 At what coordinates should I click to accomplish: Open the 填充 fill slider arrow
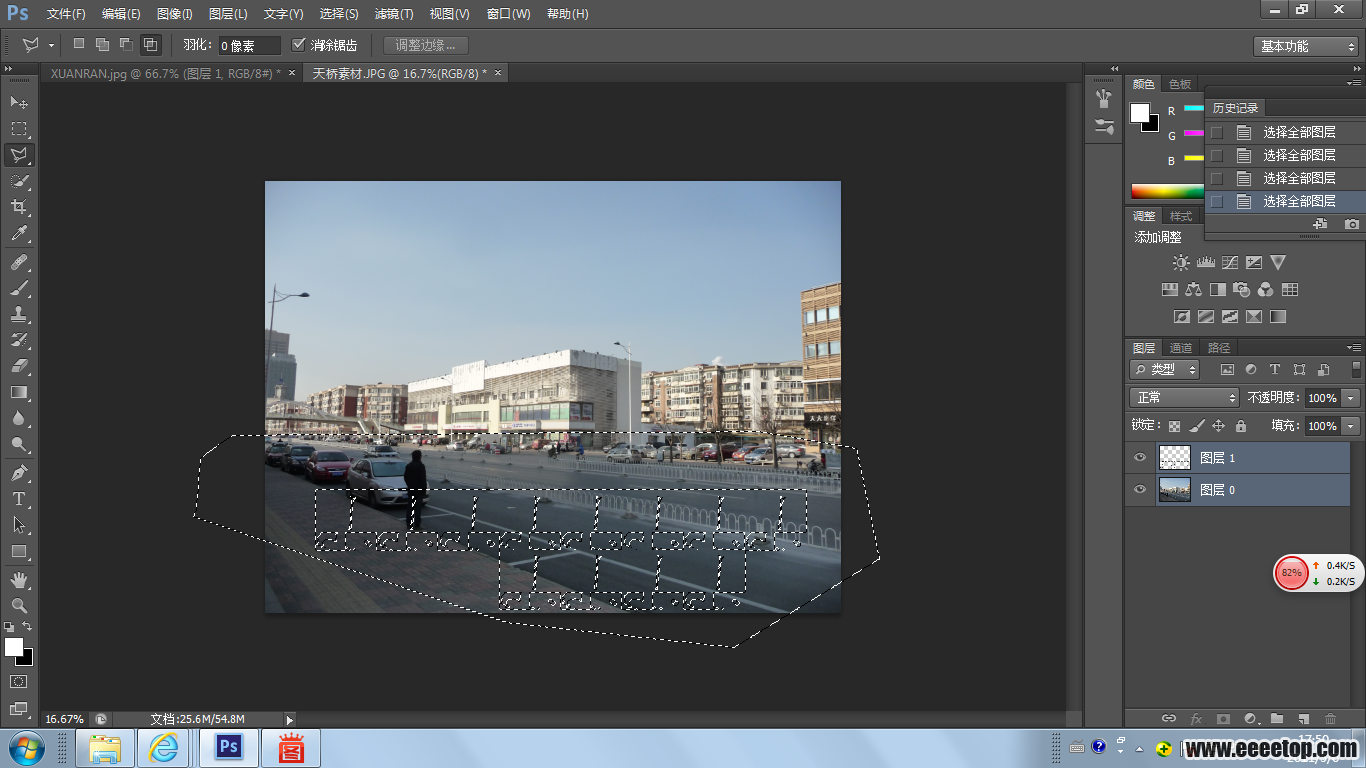(1352, 426)
